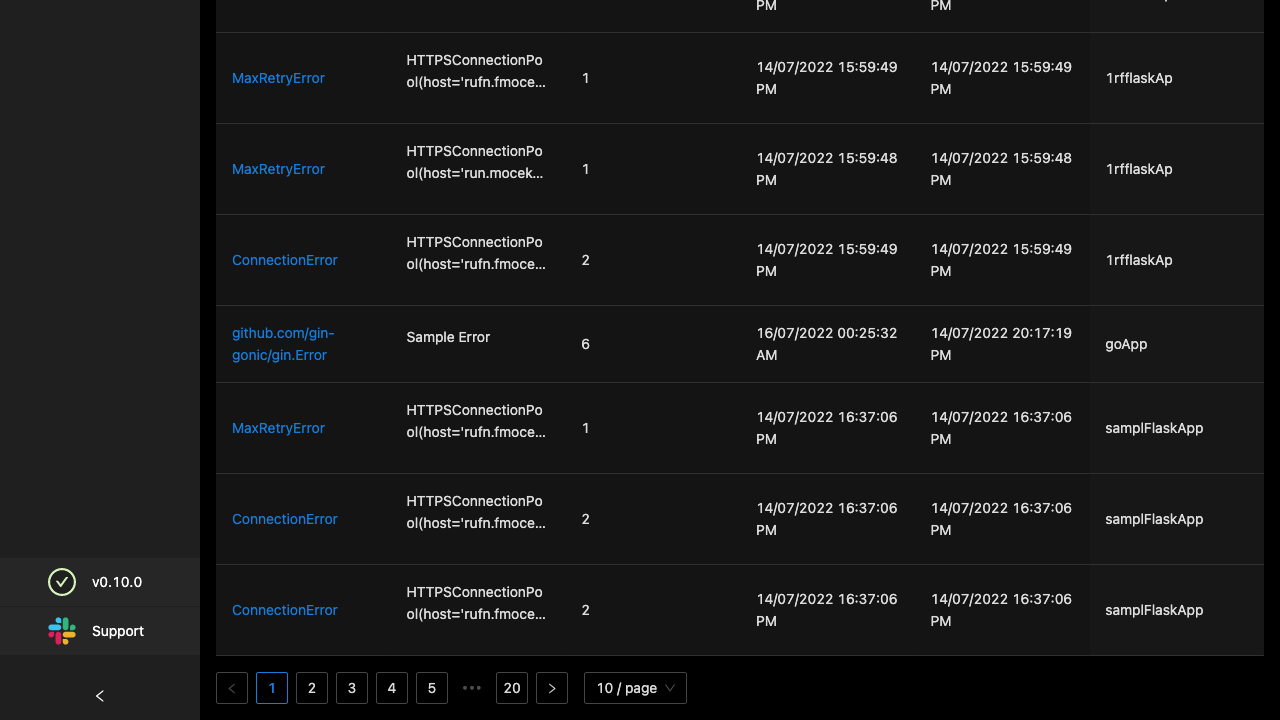
Task: Open the 10 / page dropdown
Action: point(635,688)
